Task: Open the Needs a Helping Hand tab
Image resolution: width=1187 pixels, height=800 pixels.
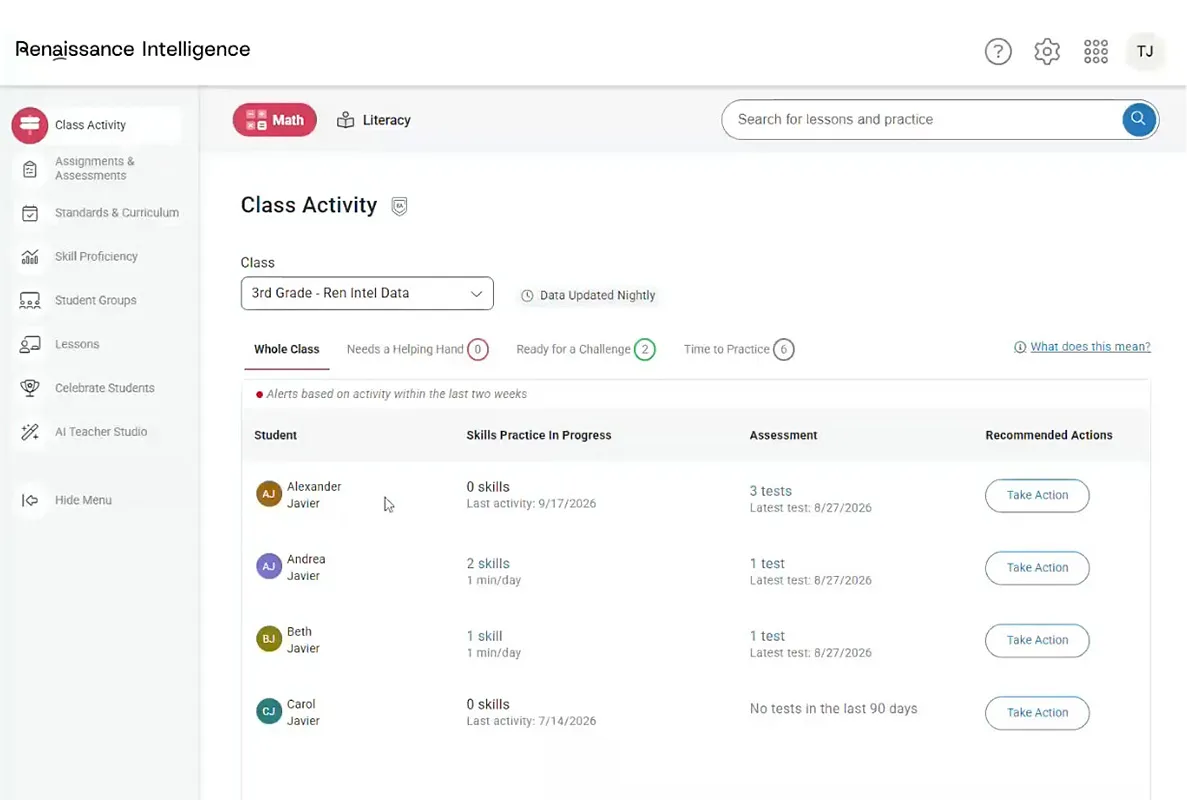Action: point(417,349)
